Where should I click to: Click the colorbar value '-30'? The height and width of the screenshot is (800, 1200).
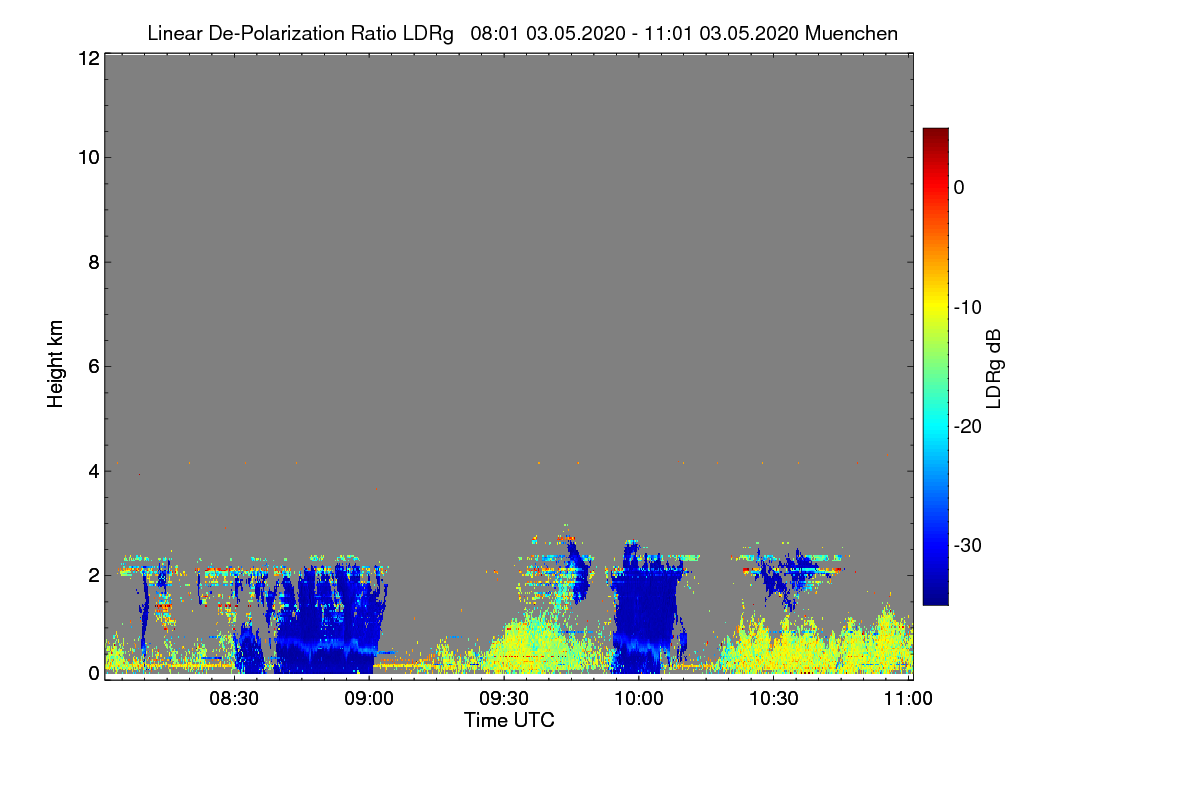pyautogui.click(x=968, y=546)
